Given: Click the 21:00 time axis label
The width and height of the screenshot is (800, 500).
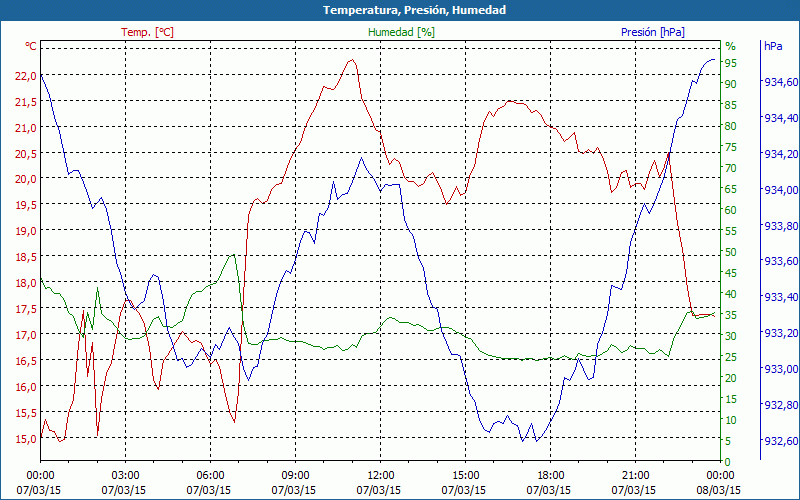Looking at the screenshot, I should [x=635, y=476].
